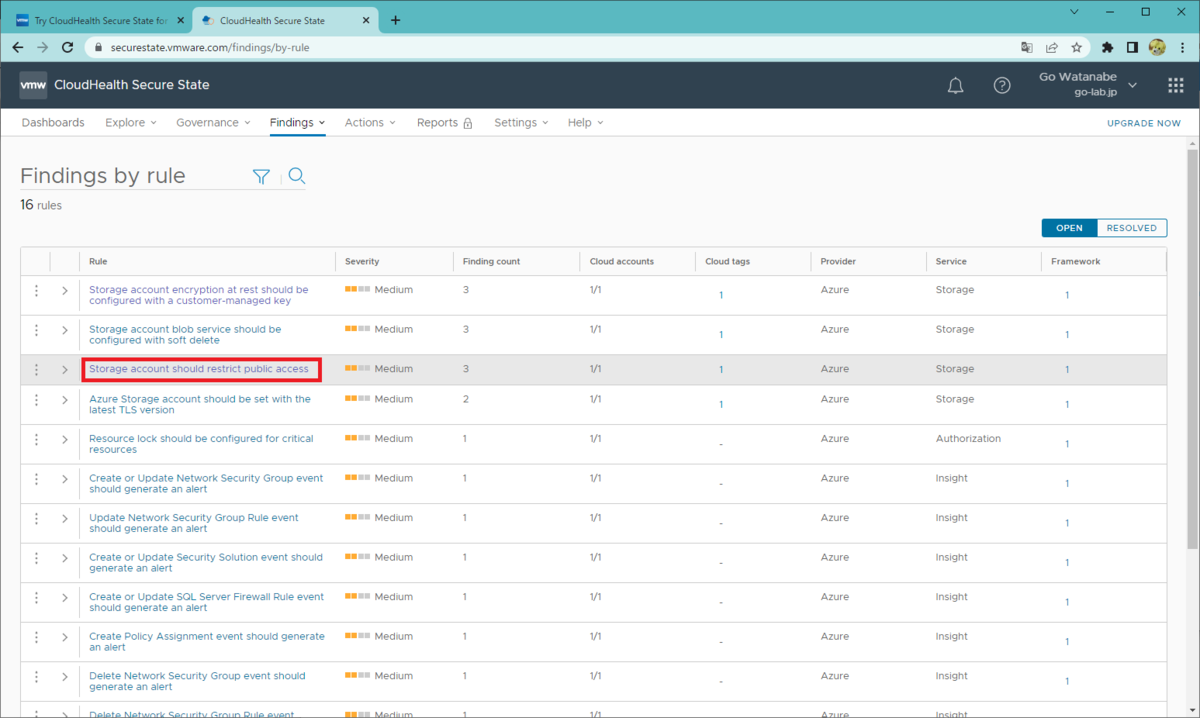
Task: Sort by the Finding count column header
Action: pyautogui.click(x=491, y=261)
